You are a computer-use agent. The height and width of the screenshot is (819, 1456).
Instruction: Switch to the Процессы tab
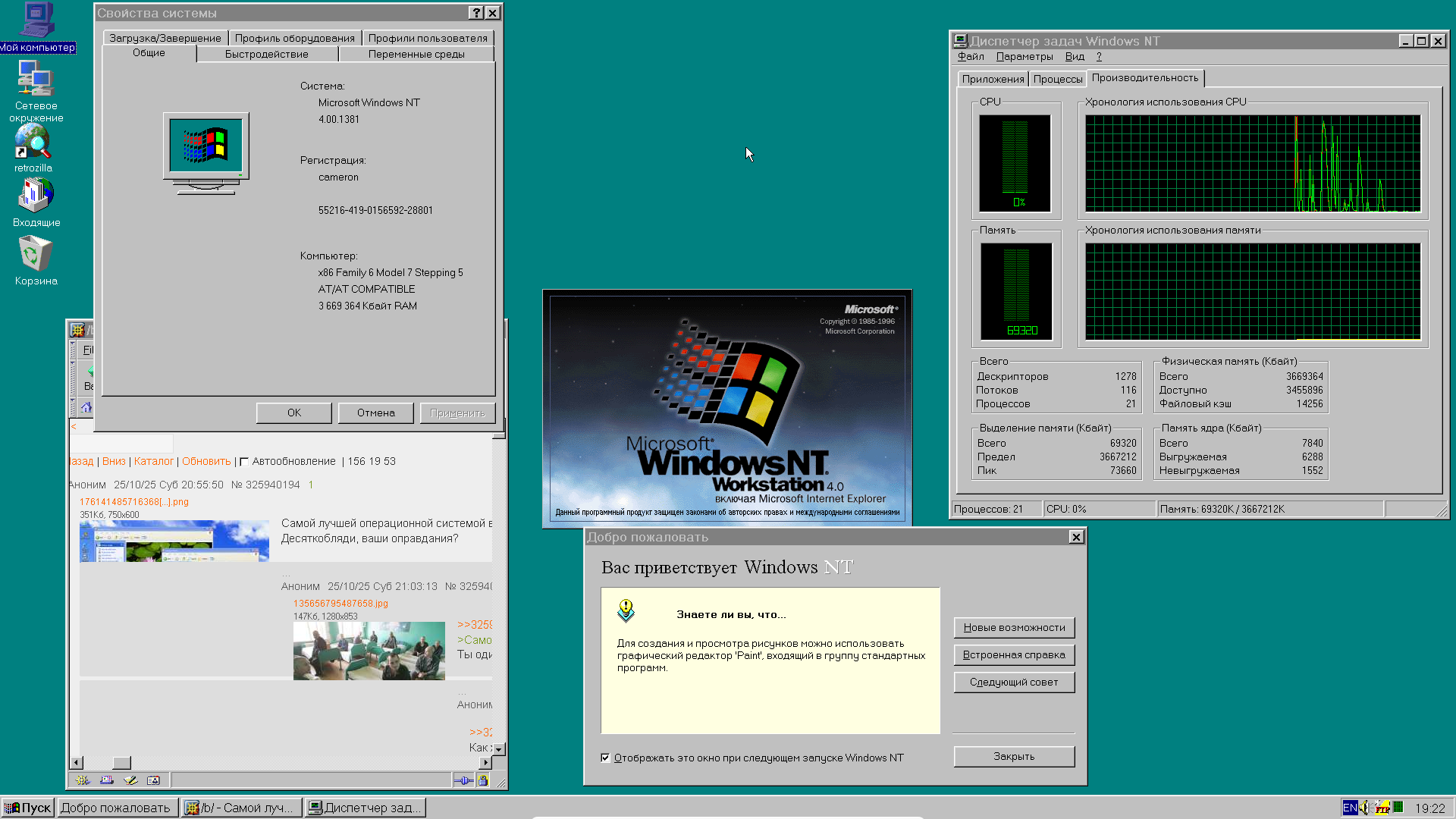tap(1057, 79)
